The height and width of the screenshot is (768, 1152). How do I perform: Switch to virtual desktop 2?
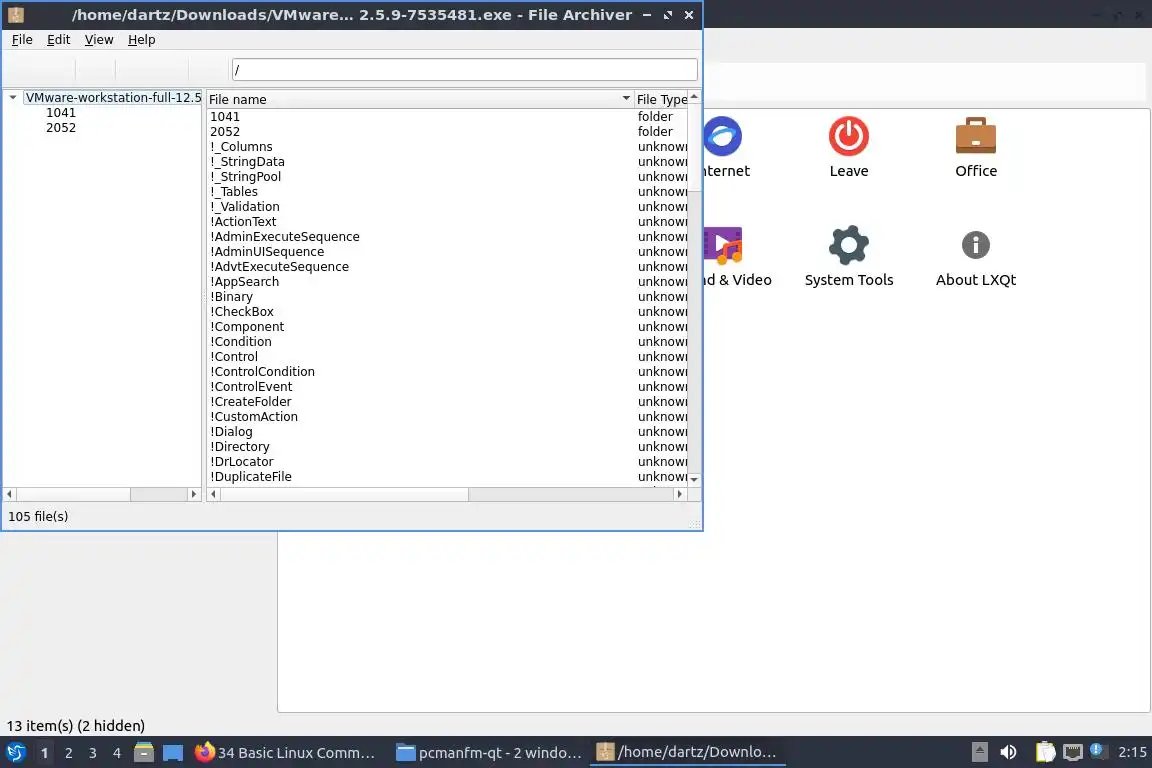[68, 753]
